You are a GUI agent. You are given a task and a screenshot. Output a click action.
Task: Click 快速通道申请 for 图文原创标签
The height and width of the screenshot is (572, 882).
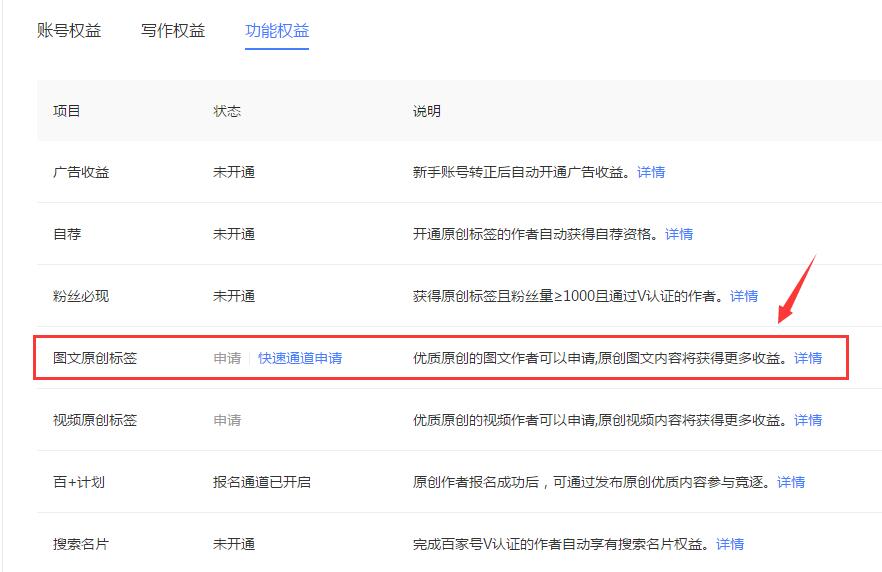coord(300,358)
